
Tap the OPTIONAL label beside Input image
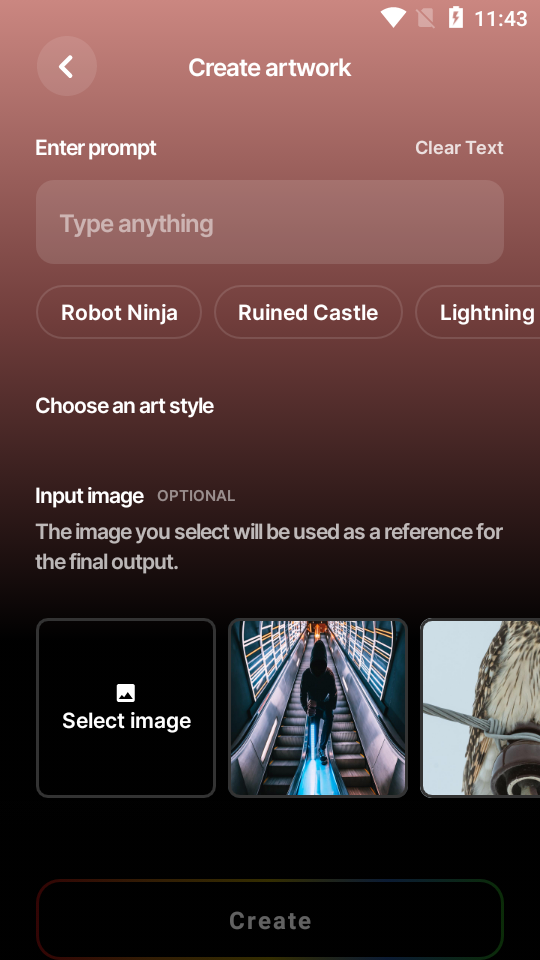pyautogui.click(x=196, y=496)
